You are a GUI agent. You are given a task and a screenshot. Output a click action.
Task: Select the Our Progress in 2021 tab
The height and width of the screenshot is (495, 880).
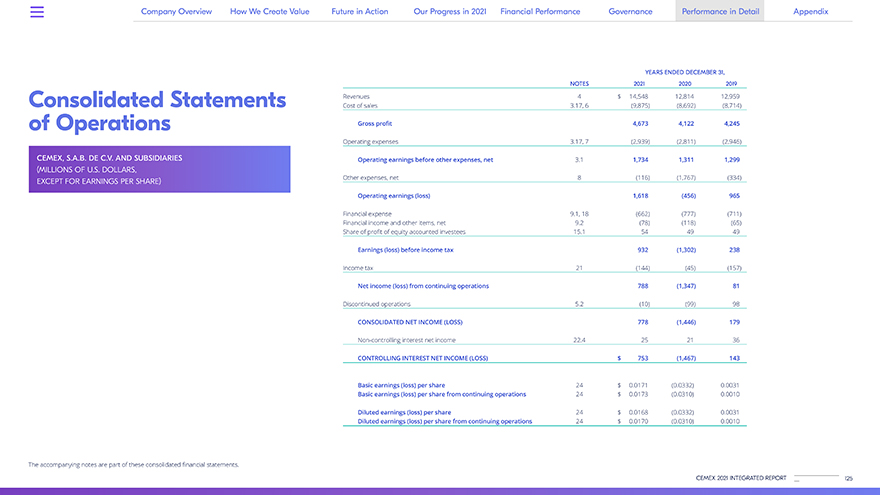pos(450,11)
